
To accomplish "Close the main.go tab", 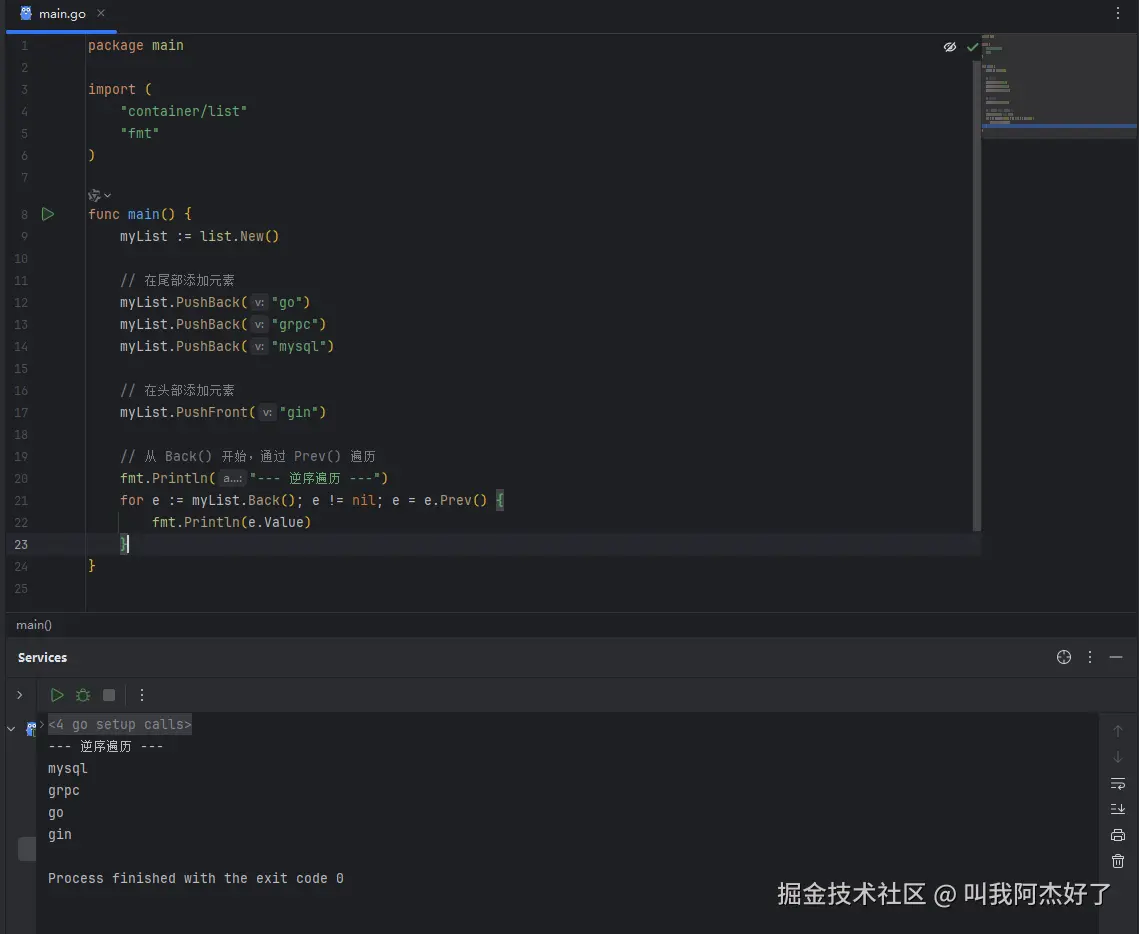I will click(x=101, y=13).
